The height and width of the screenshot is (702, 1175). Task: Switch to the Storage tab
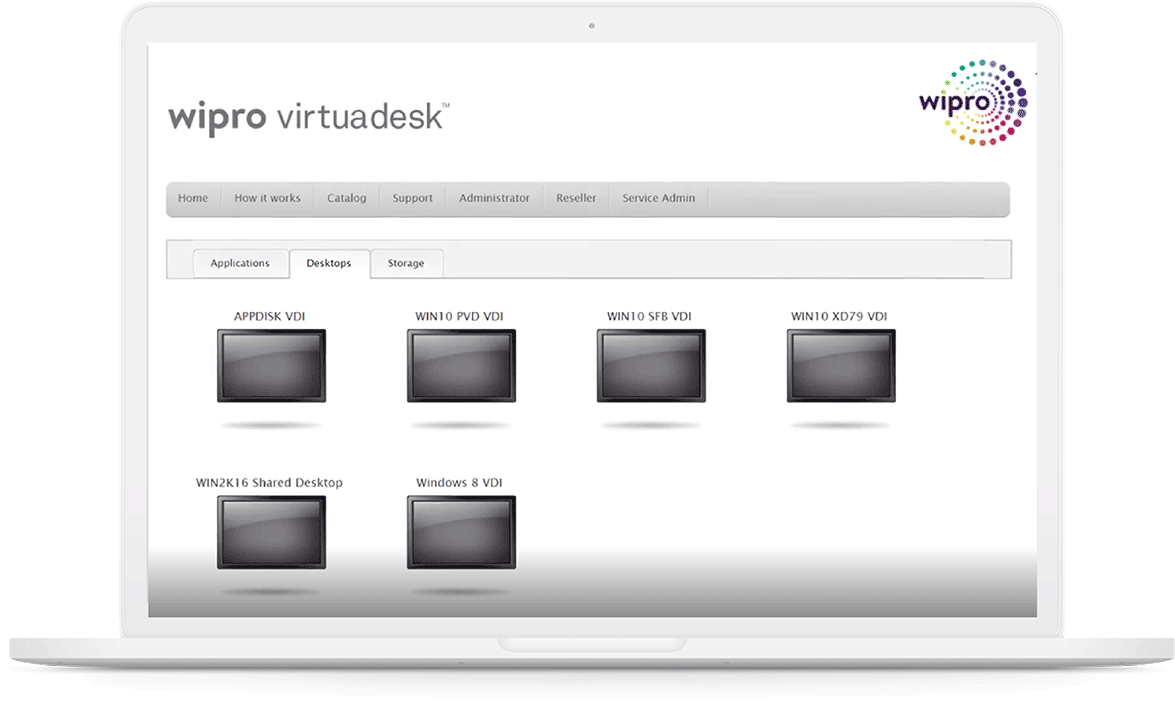tap(406, 264)
